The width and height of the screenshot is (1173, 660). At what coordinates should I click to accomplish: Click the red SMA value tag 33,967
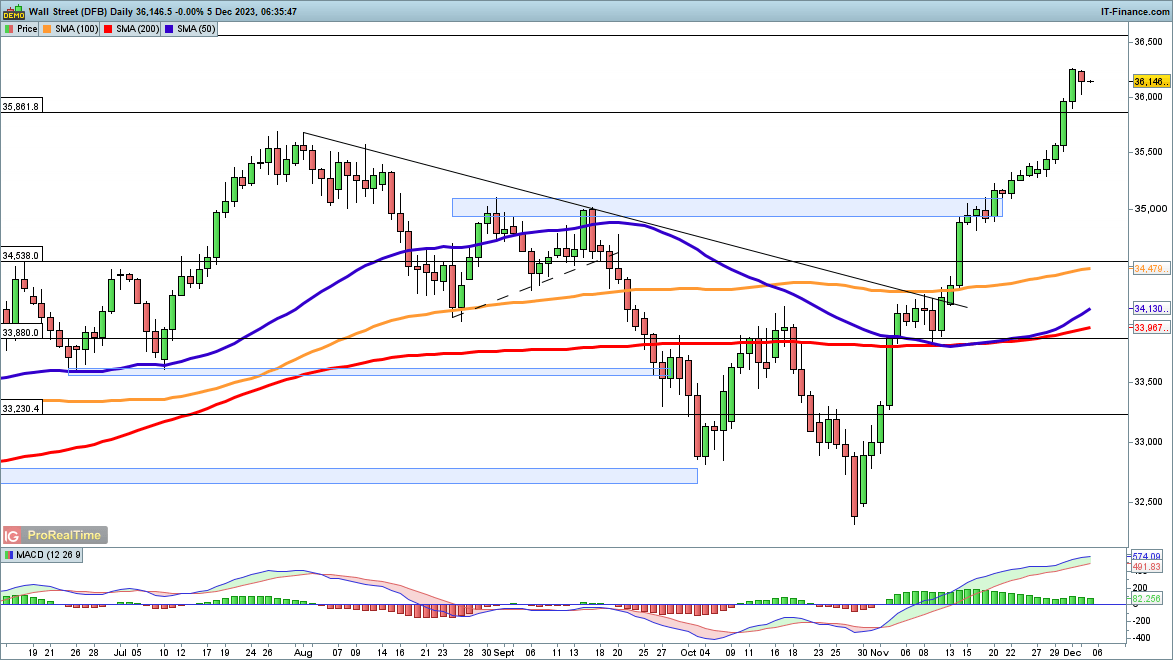[1150, 328]
